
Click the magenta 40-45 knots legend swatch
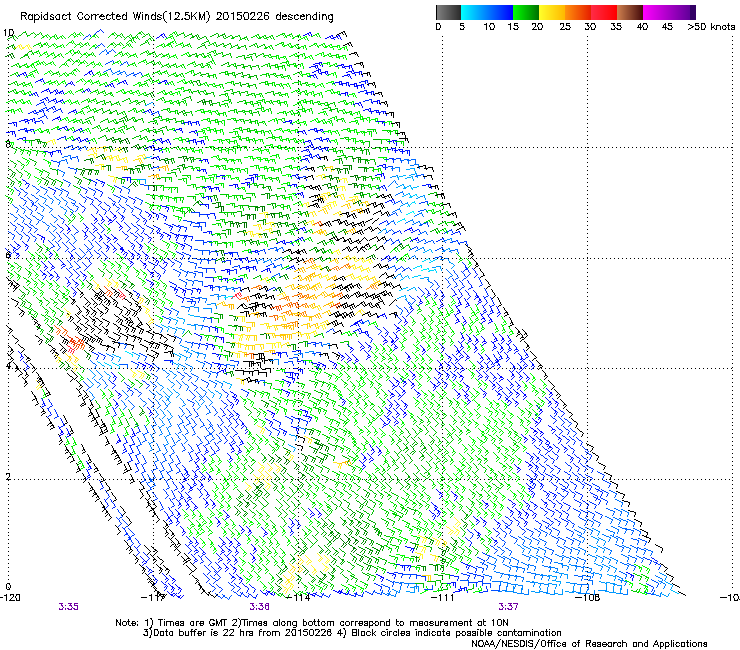point(656,12)
